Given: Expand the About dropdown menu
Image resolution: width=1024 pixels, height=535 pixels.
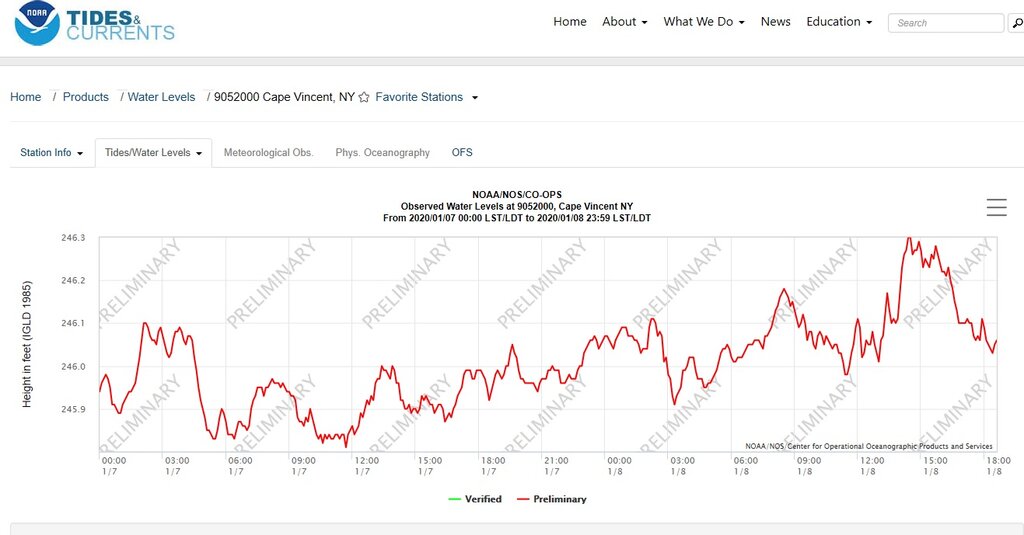Looking at the screenshot, I should [625, 22].
